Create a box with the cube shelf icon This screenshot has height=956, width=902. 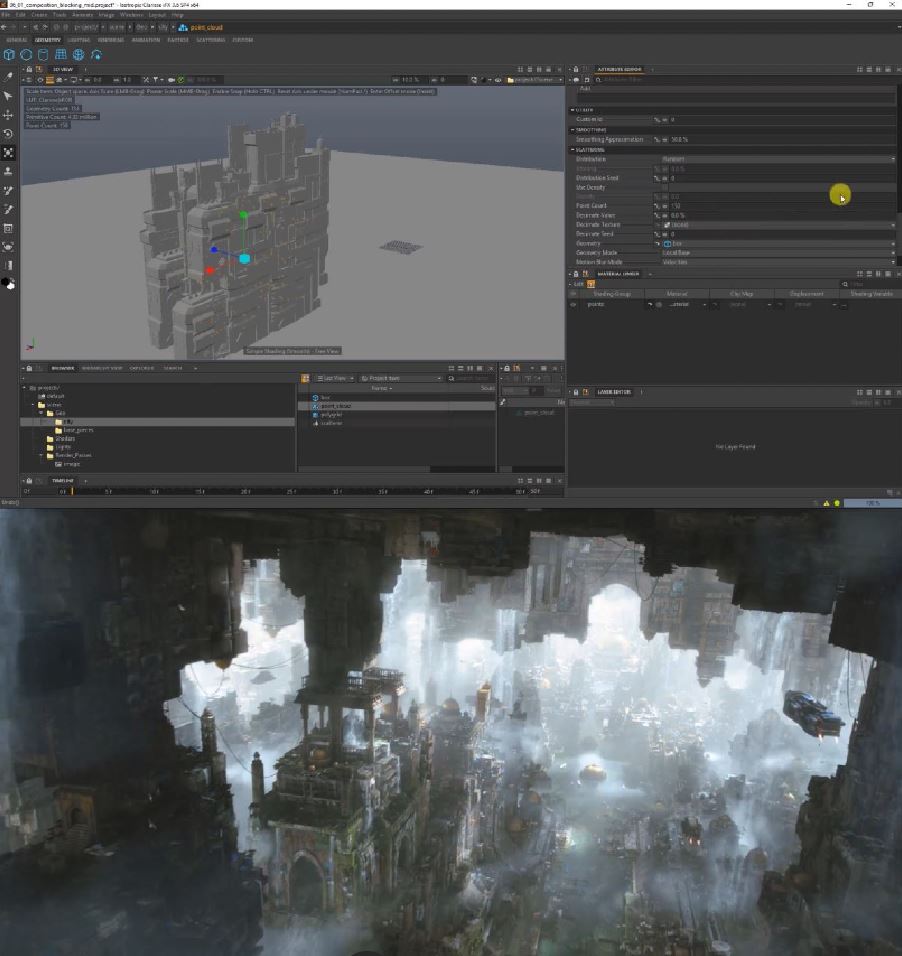coord(9,55)
